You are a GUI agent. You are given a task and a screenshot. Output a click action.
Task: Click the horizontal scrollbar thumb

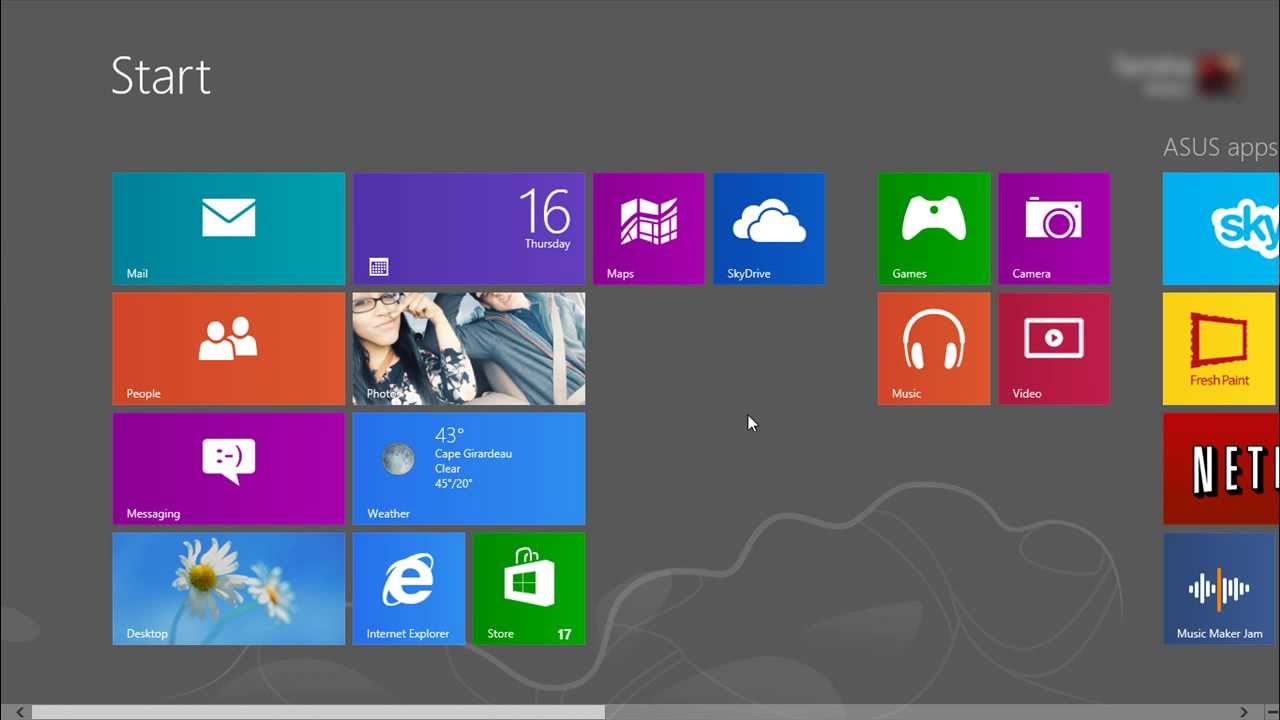pos(318,712)
